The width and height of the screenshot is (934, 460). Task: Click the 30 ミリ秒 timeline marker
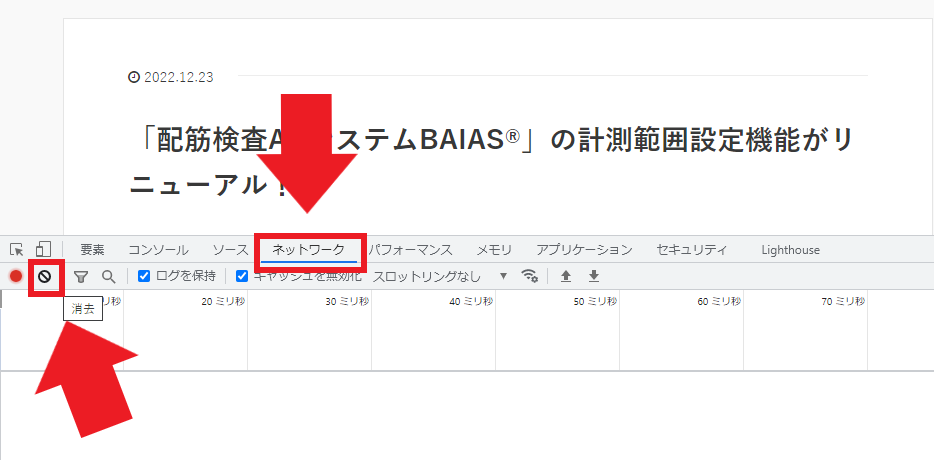(x=347, y=302)
